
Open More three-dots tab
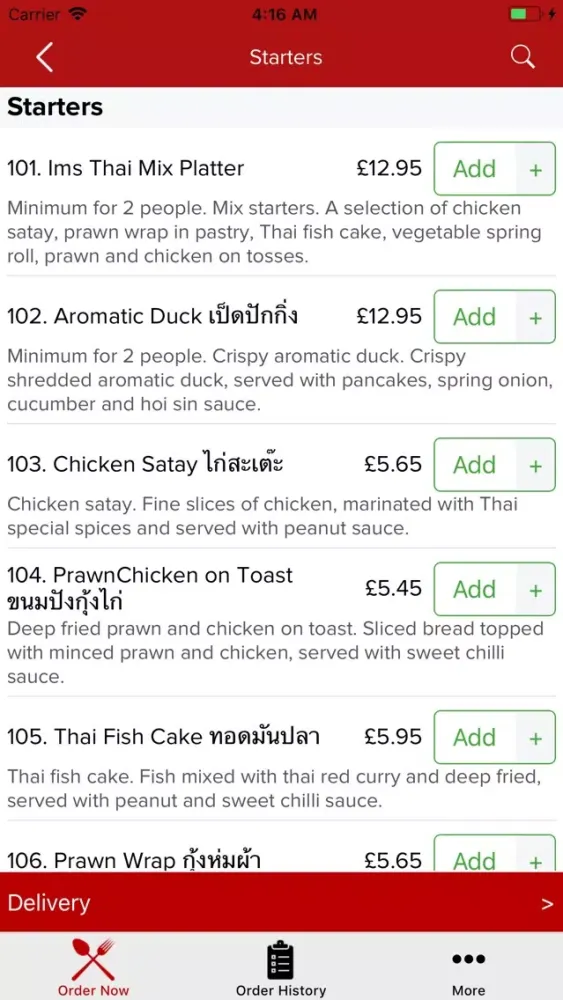pos(469,966)
